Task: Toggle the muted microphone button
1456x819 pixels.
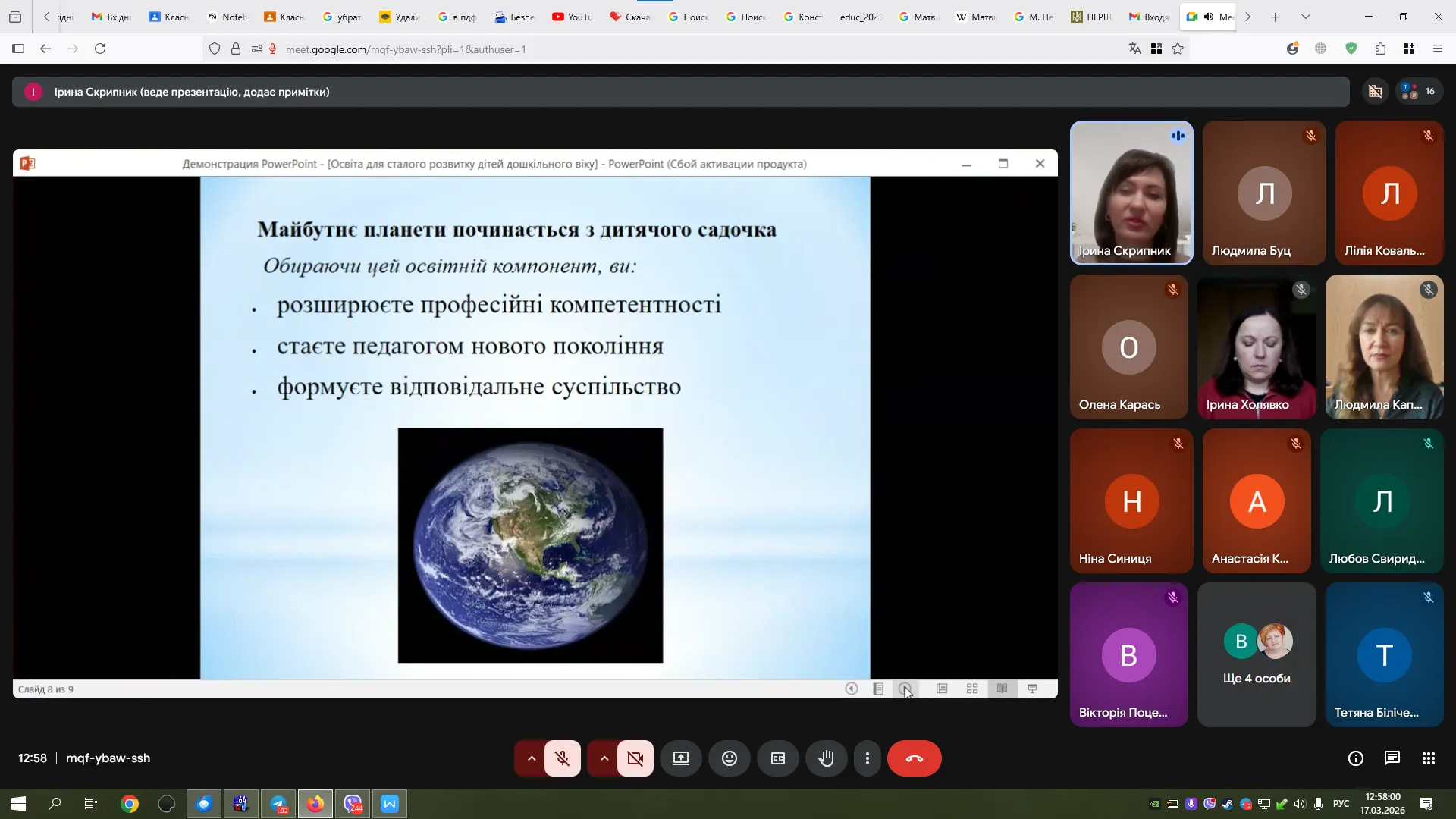Action: 562,758
